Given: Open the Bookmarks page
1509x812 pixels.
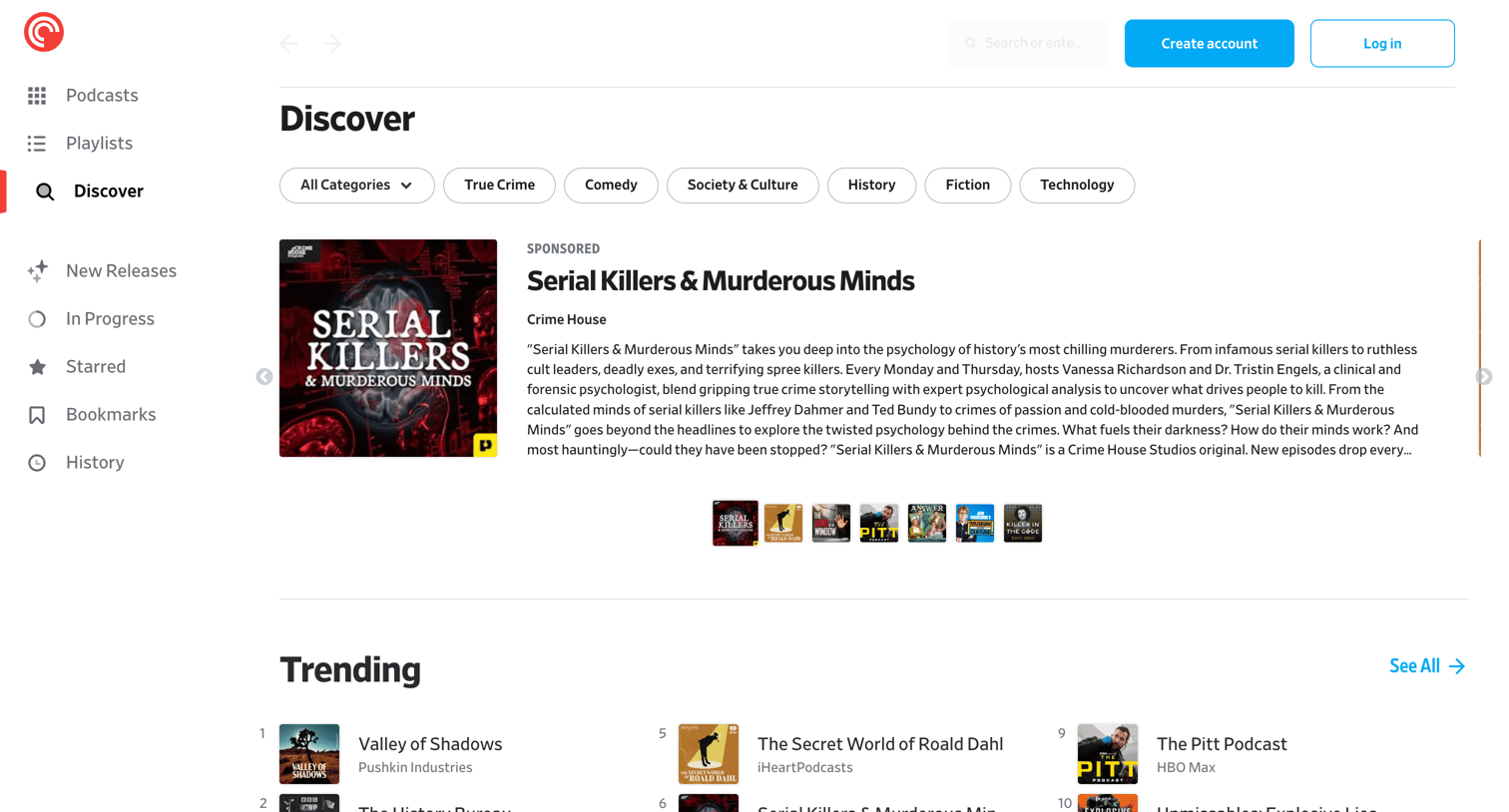Looking at the screenshot, I should pyautogui.click(x=111, y=415).
